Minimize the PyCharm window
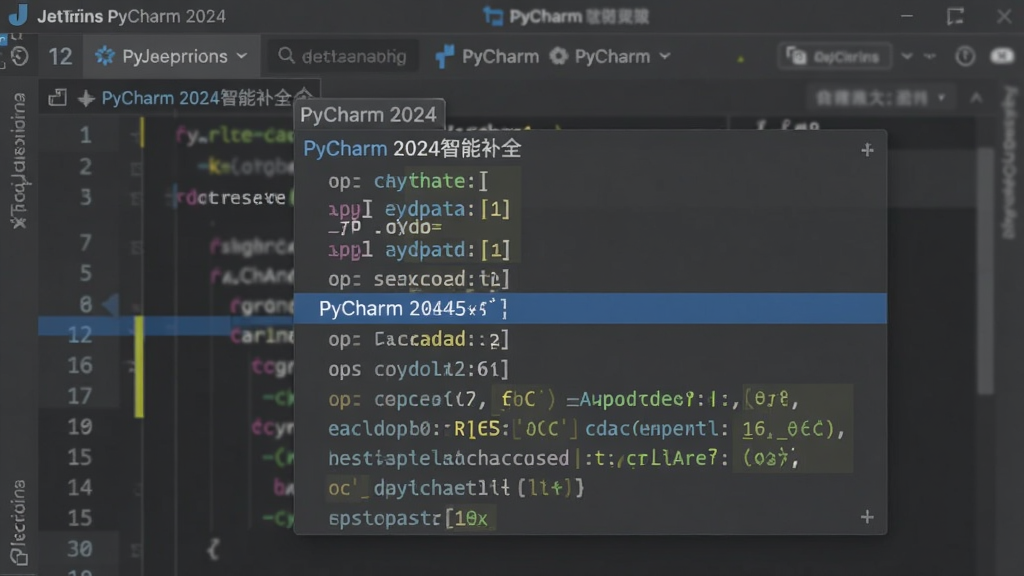Screen dimensions: 1024x576 click(x=907, y=16)
